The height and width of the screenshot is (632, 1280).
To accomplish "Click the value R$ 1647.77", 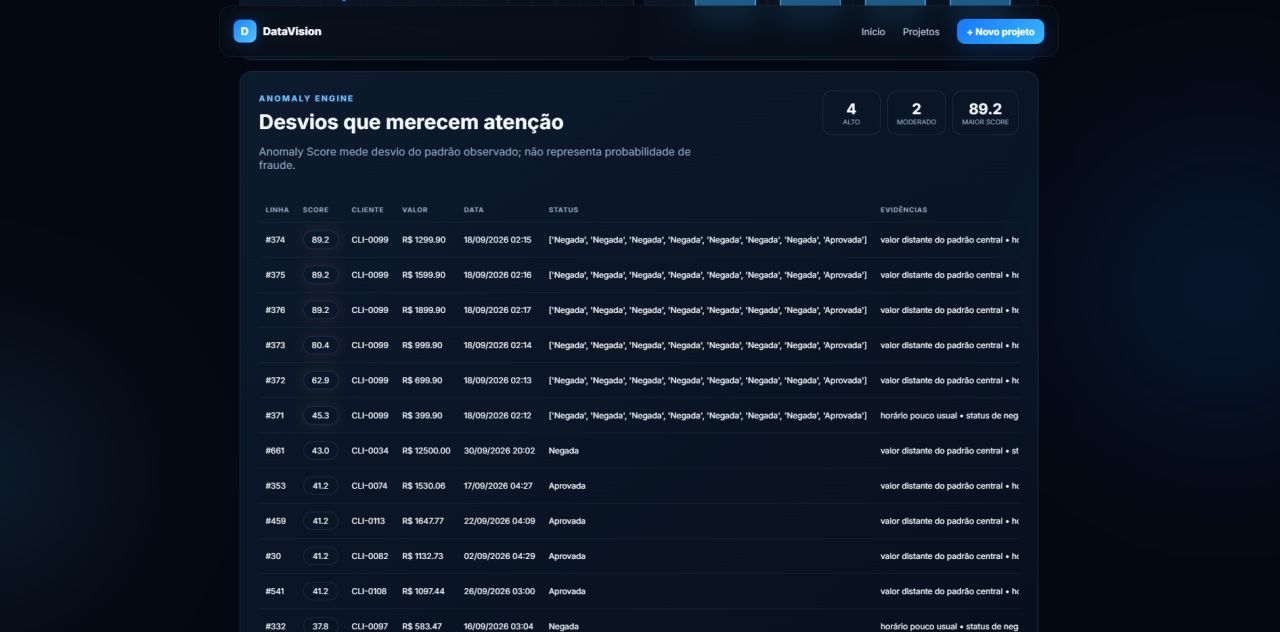I will pos(423,521).
